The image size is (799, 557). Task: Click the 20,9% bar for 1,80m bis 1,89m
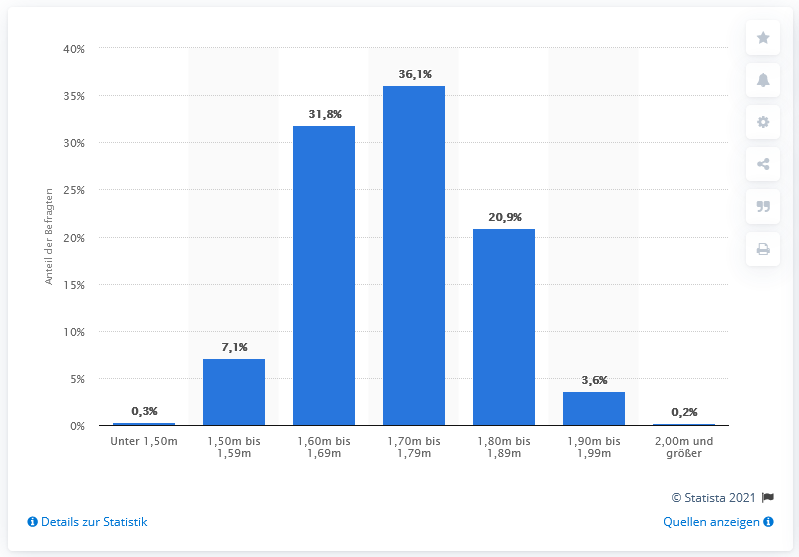click(504, 328)
